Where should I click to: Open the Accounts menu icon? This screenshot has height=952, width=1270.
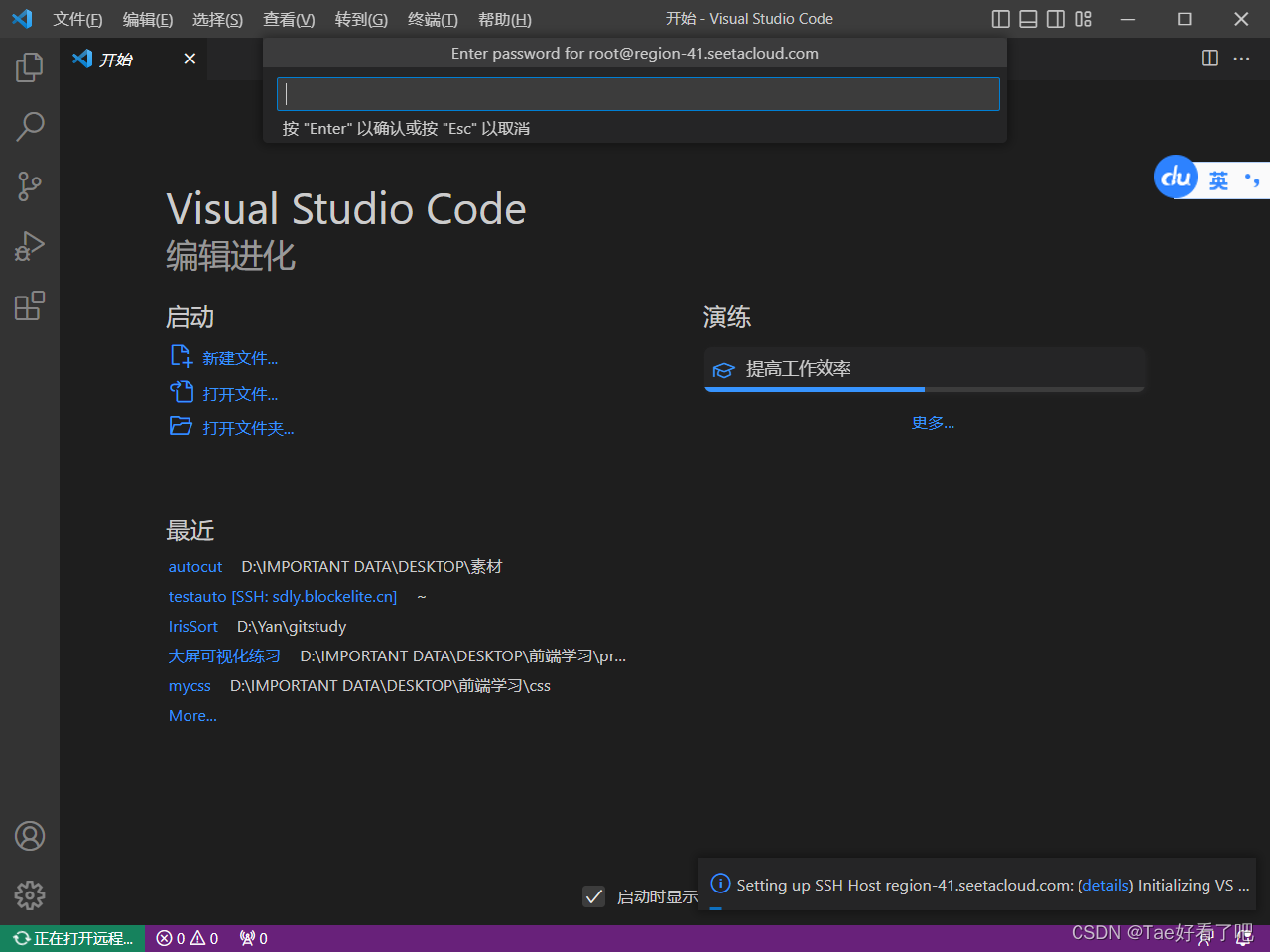click(x=30, y=836)
